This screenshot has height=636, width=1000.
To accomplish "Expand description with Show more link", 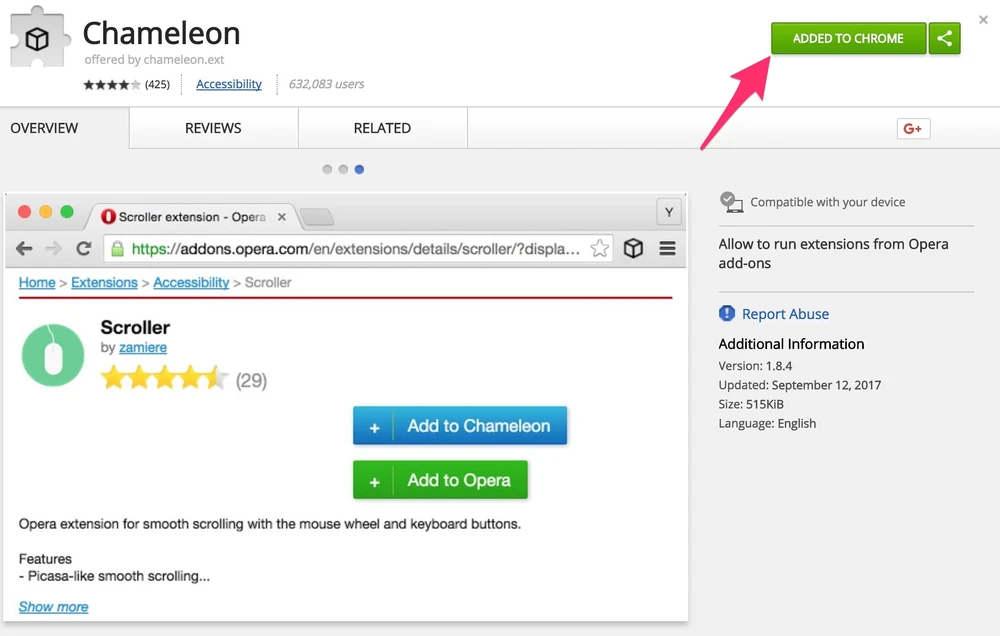I will [53, 607].
